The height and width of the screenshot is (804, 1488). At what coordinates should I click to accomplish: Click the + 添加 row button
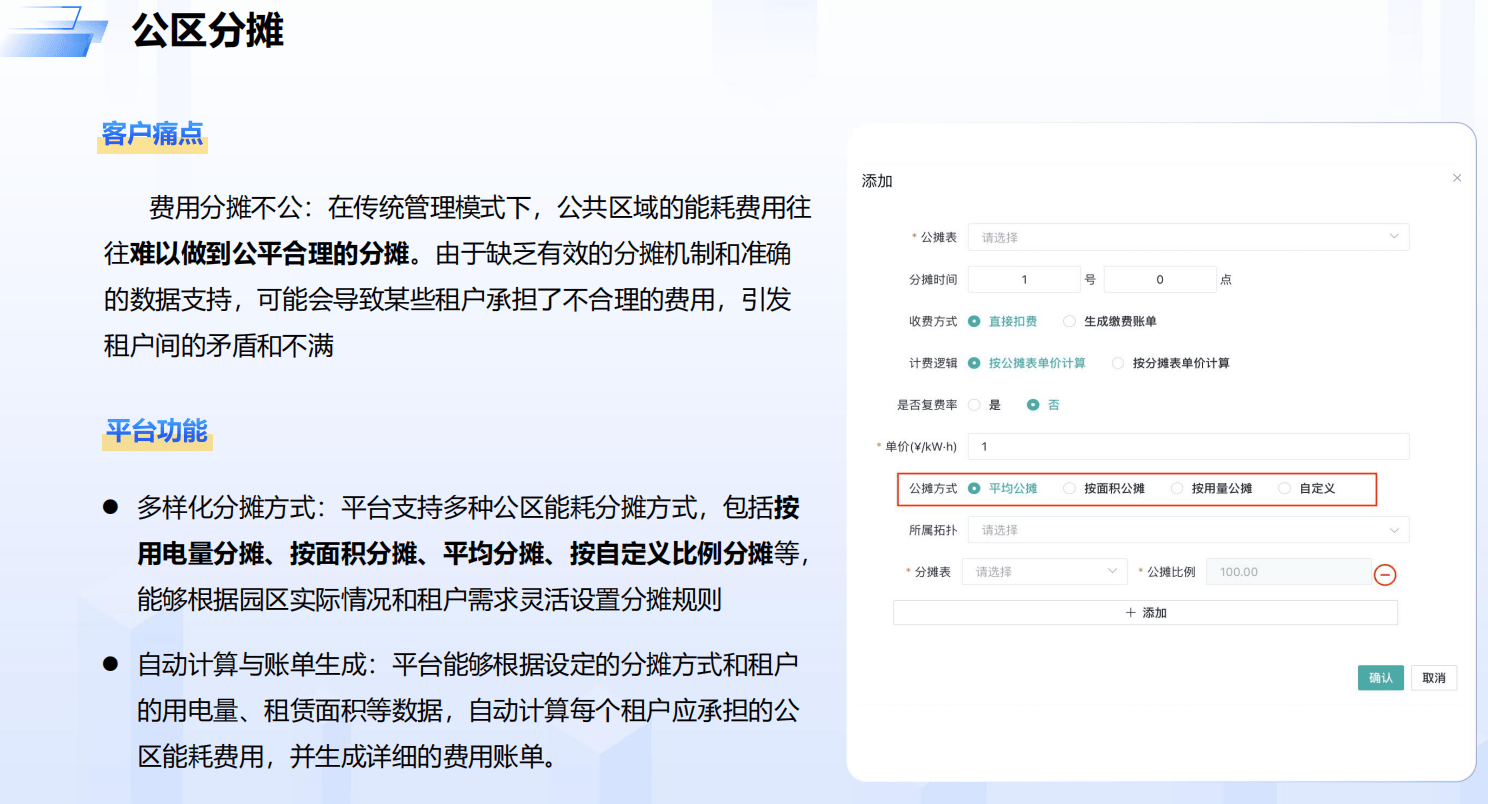pyautogui.click(x=1145, y=612)
